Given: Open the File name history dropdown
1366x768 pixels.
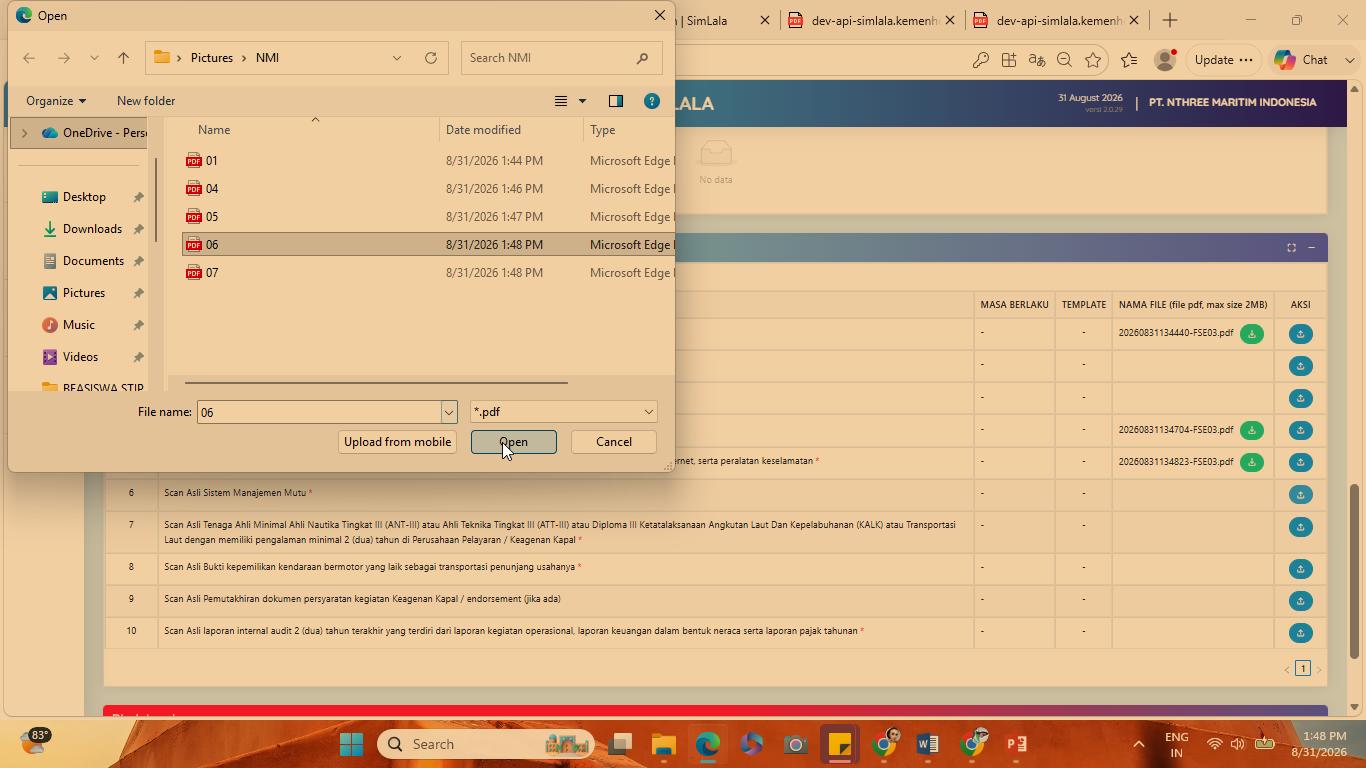Looking at the screenshot, I should click(x=449, y=412).
